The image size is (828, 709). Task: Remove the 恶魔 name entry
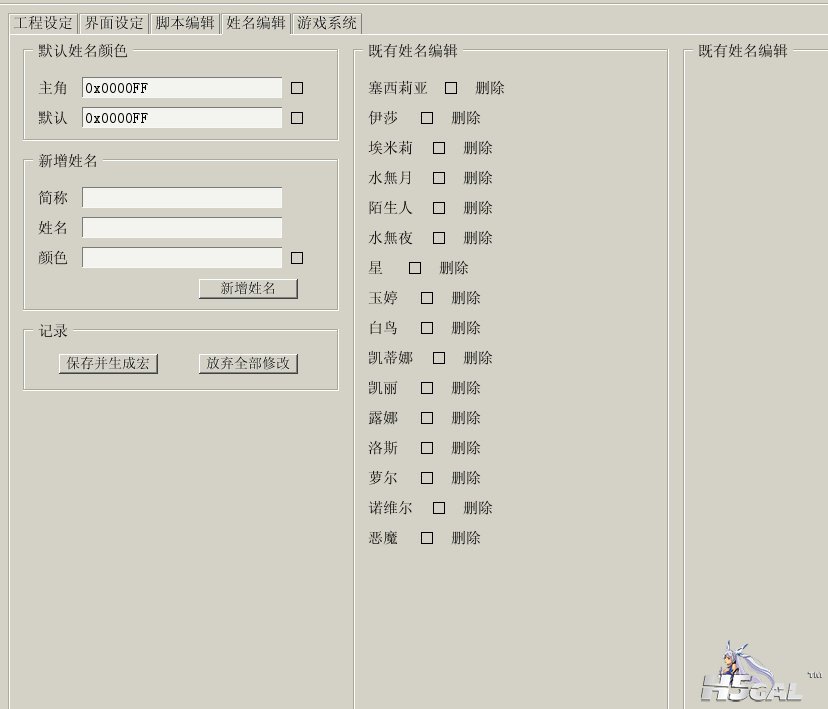coord(466,538)
